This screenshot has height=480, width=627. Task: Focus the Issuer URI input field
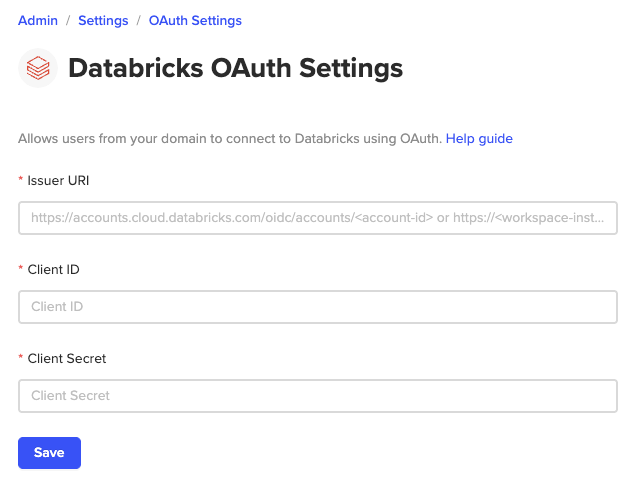[317, 217]
